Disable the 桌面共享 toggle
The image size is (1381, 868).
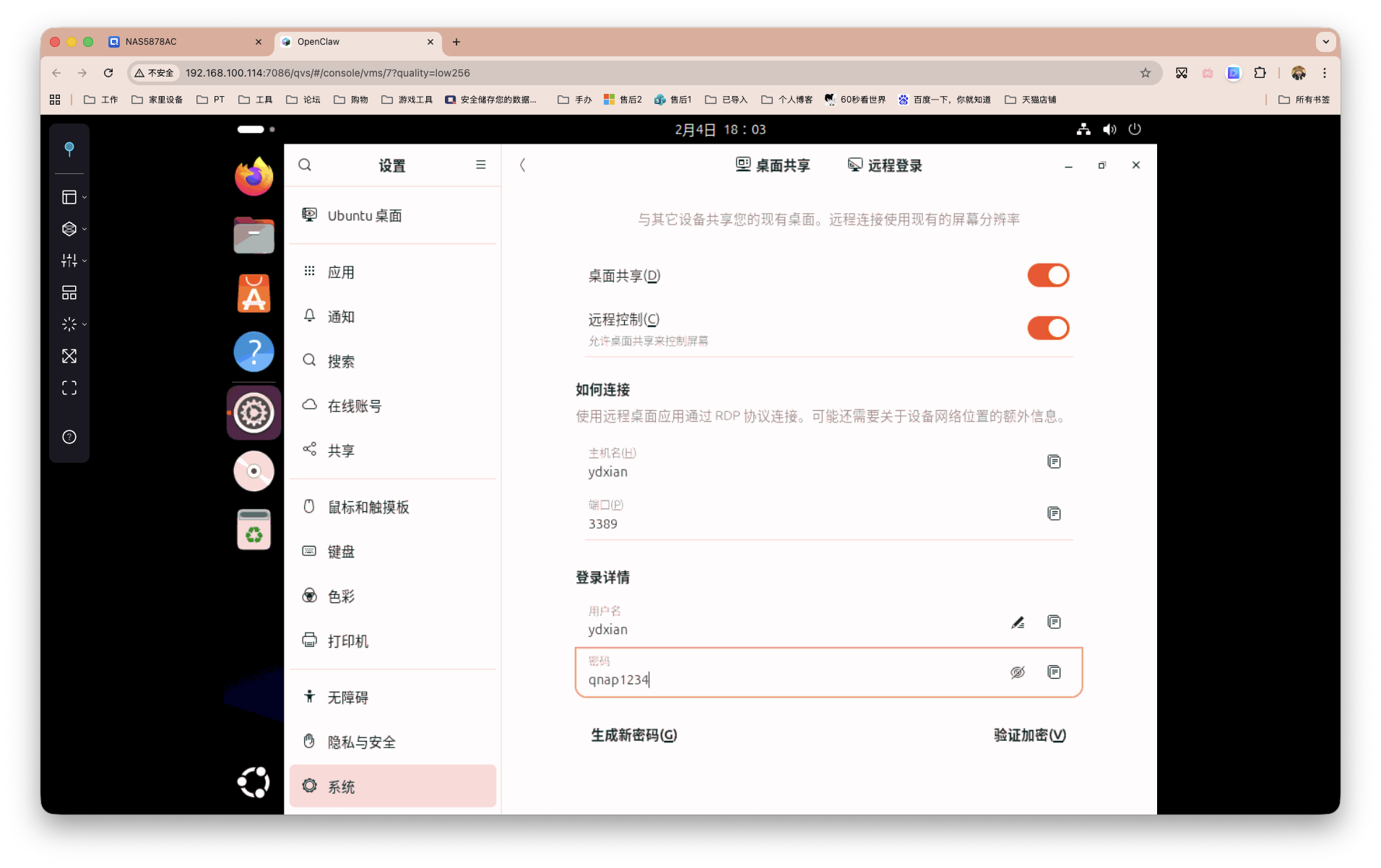(x=1048, y=275)
